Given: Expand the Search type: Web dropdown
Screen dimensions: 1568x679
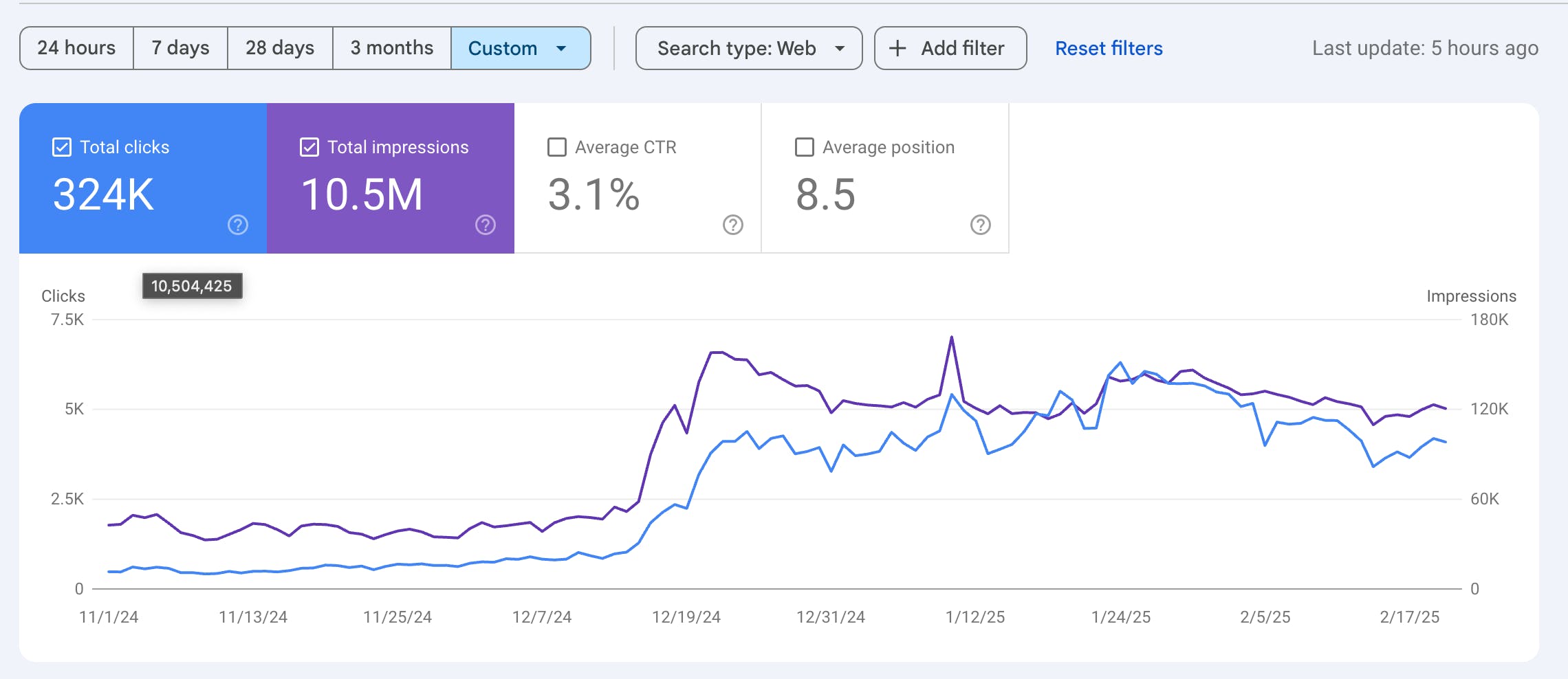Looking at the screenshot, I should pyautogui.click(x=749, y=48).
